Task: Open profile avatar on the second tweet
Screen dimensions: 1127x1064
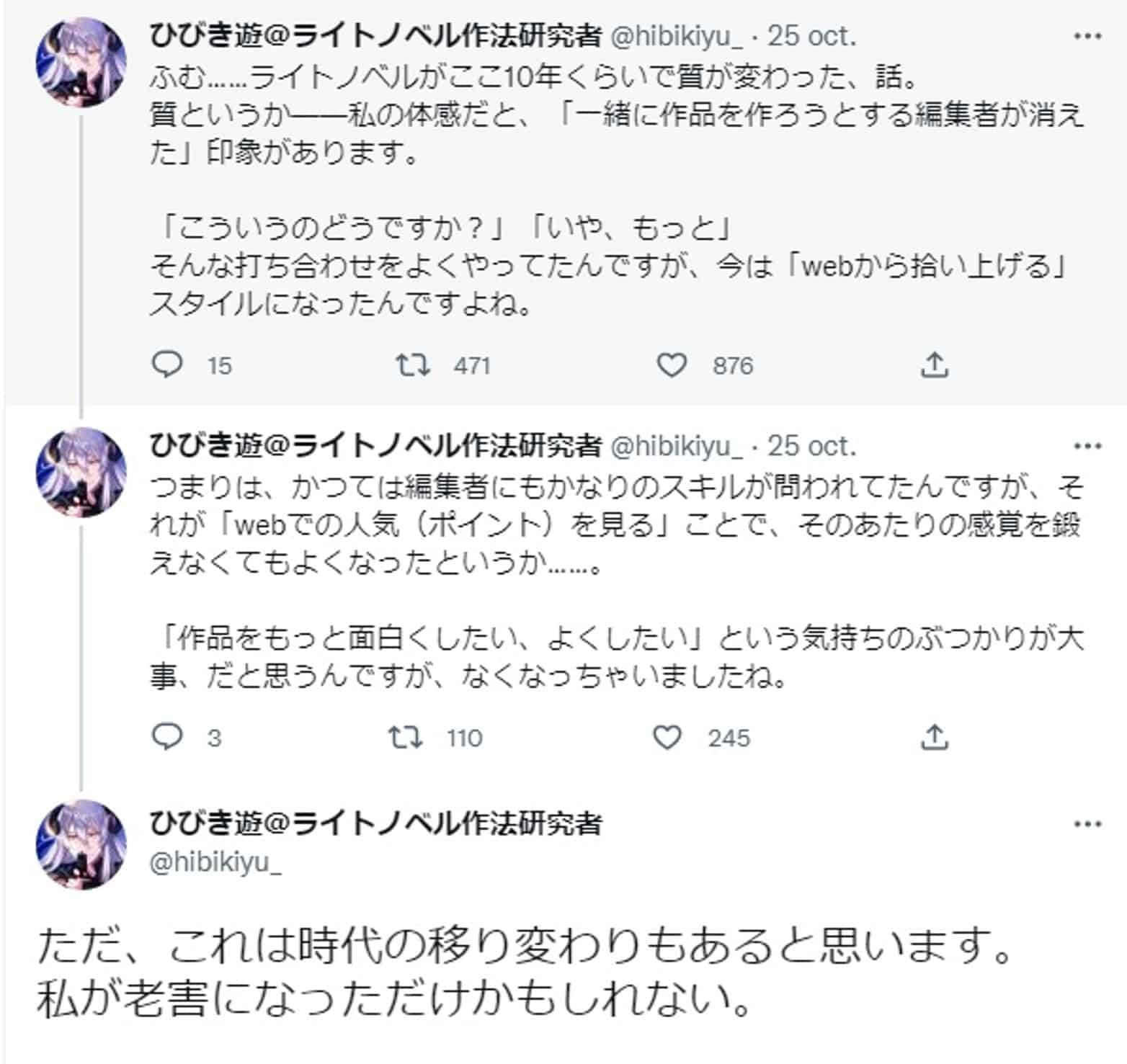Action: point(81,472)
